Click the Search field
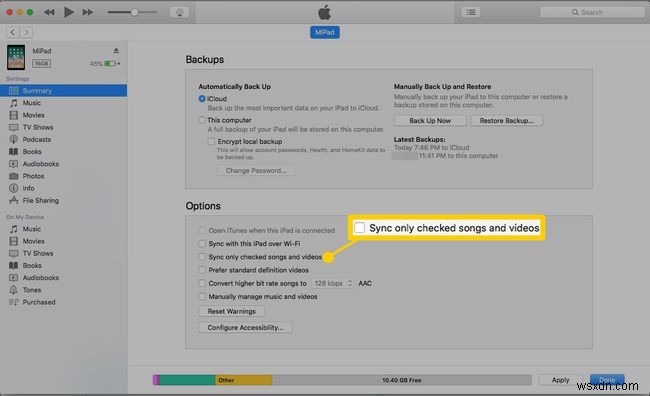Image resolution: width=650 pixels, height=396 pixels. click(592, 12)
